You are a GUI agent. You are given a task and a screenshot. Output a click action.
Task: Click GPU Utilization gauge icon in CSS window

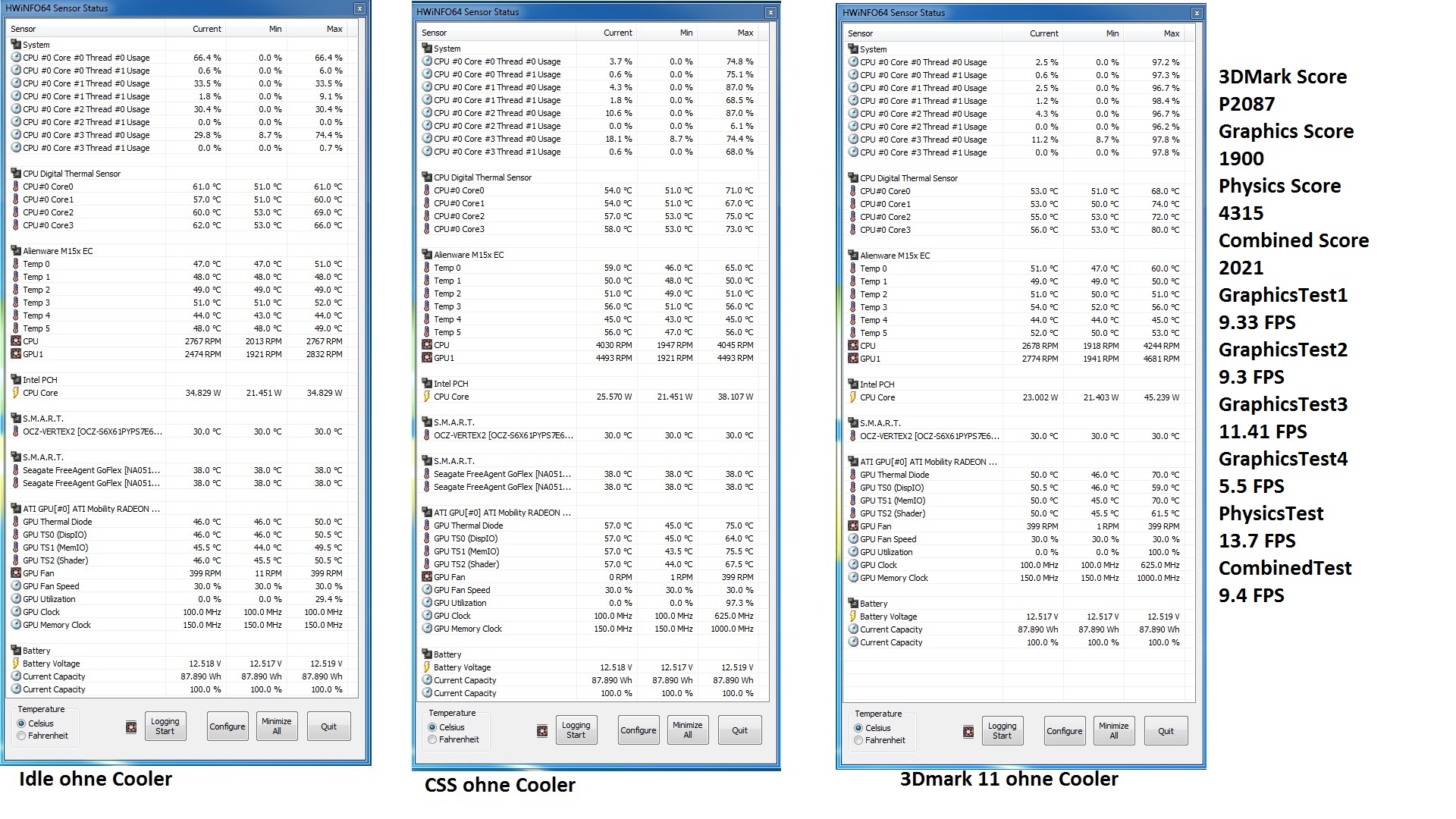pyautogui.click(x=427, y=603)
